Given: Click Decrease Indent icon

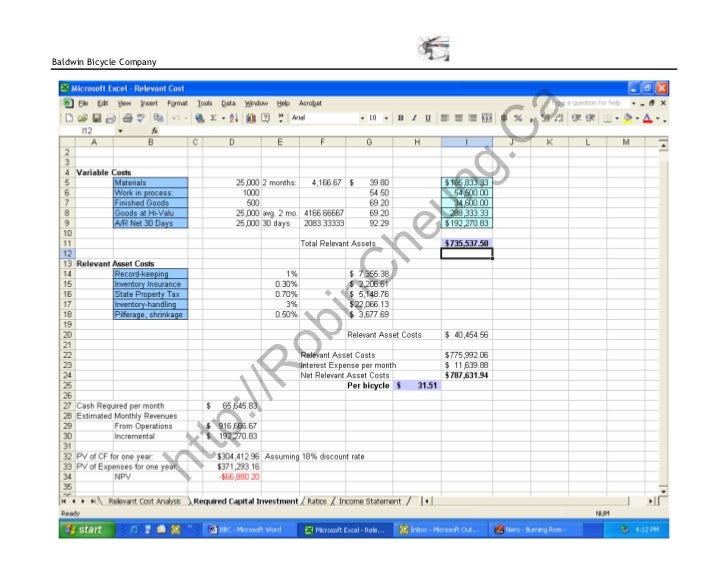Looking at the screenshot, I should [x=576, y=118].
